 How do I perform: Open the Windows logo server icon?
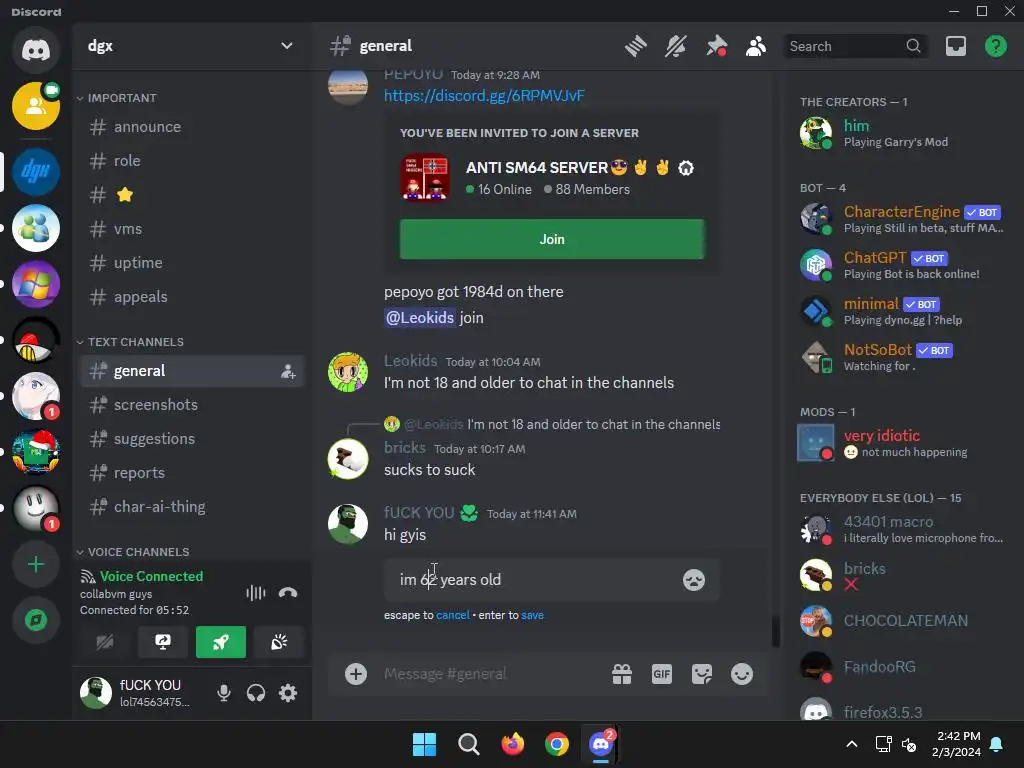click(36, 284)
